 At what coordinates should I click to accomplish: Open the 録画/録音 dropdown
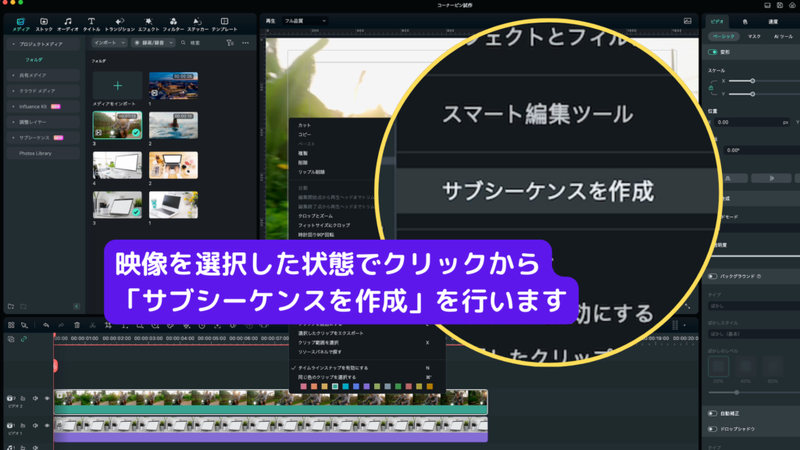pyautogui.click(x=153, y=43)
